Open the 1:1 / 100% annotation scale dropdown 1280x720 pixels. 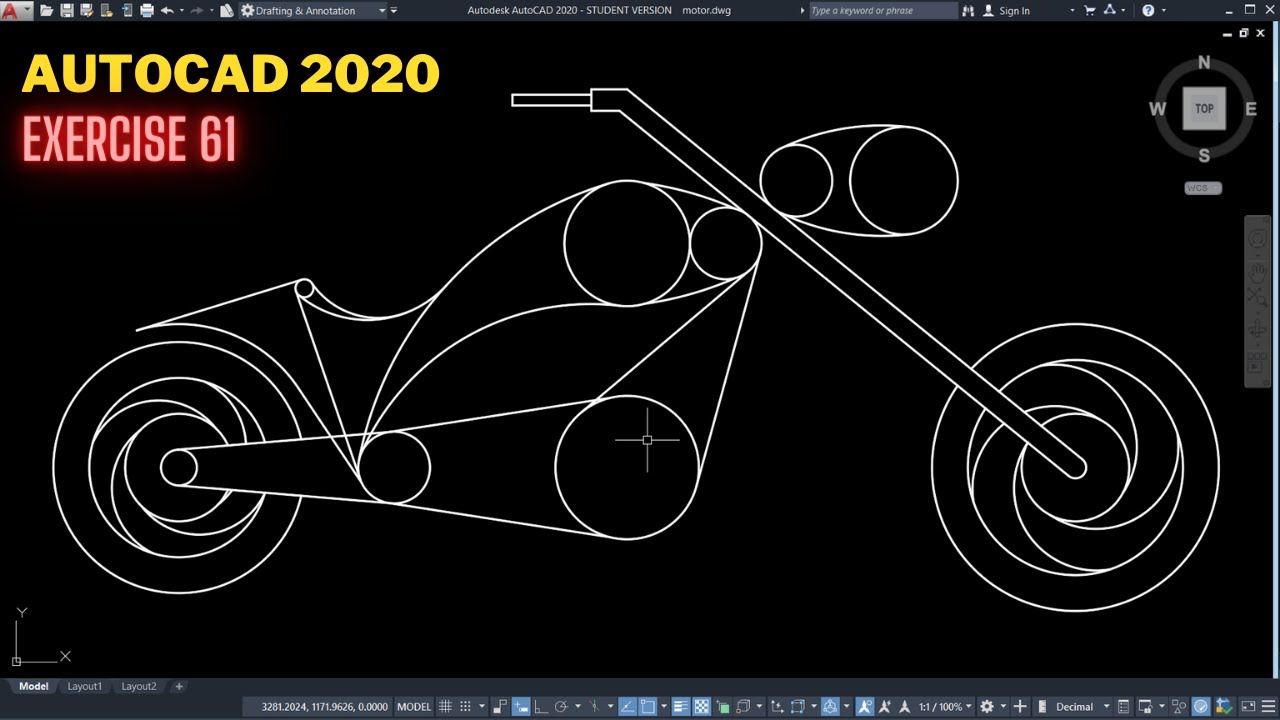pyautogui.click(x=946, y=707)
